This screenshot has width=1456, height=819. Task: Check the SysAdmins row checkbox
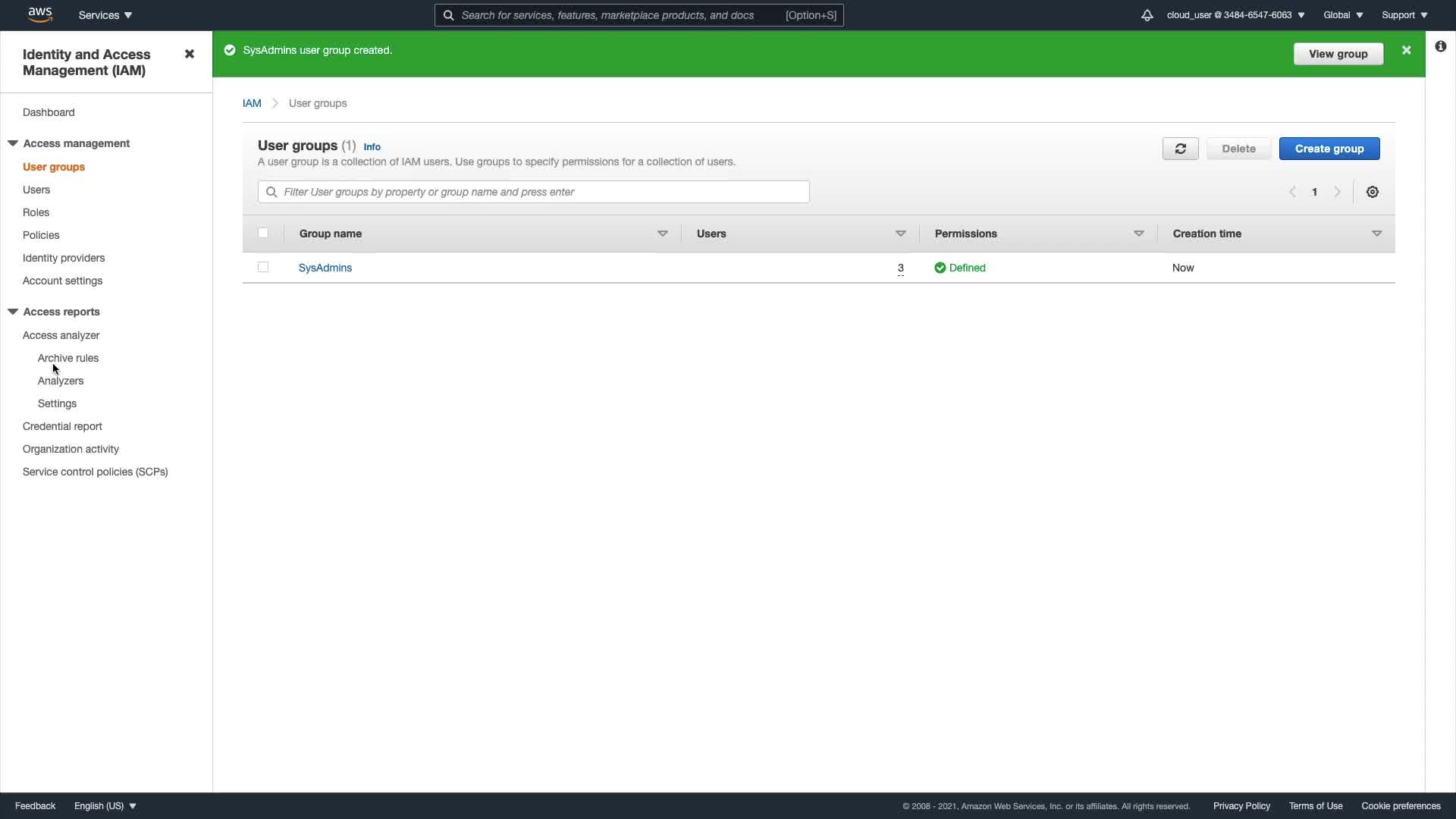tap(263, 267)
